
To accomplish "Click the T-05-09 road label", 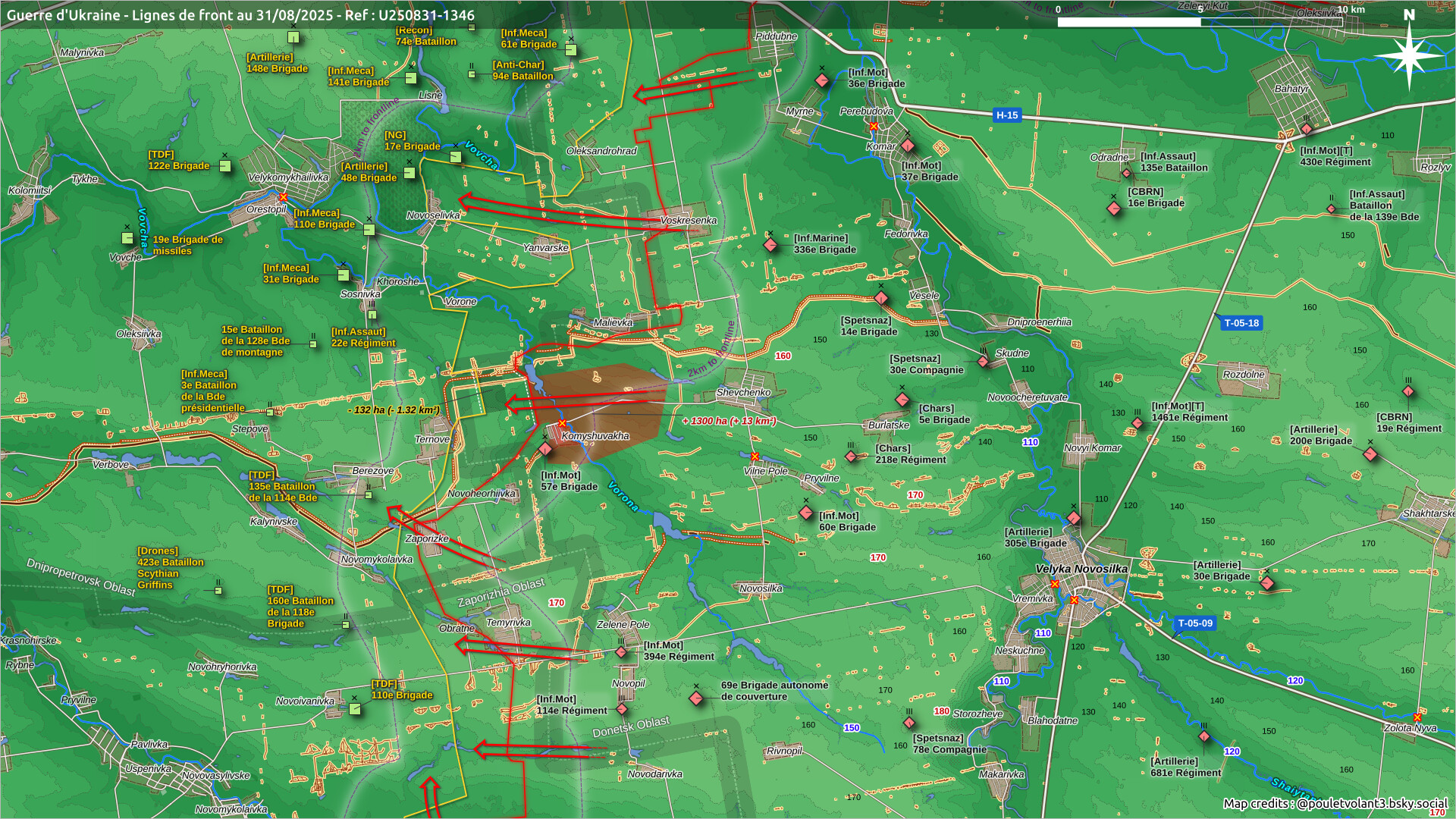I will [x=1195, y=623].
